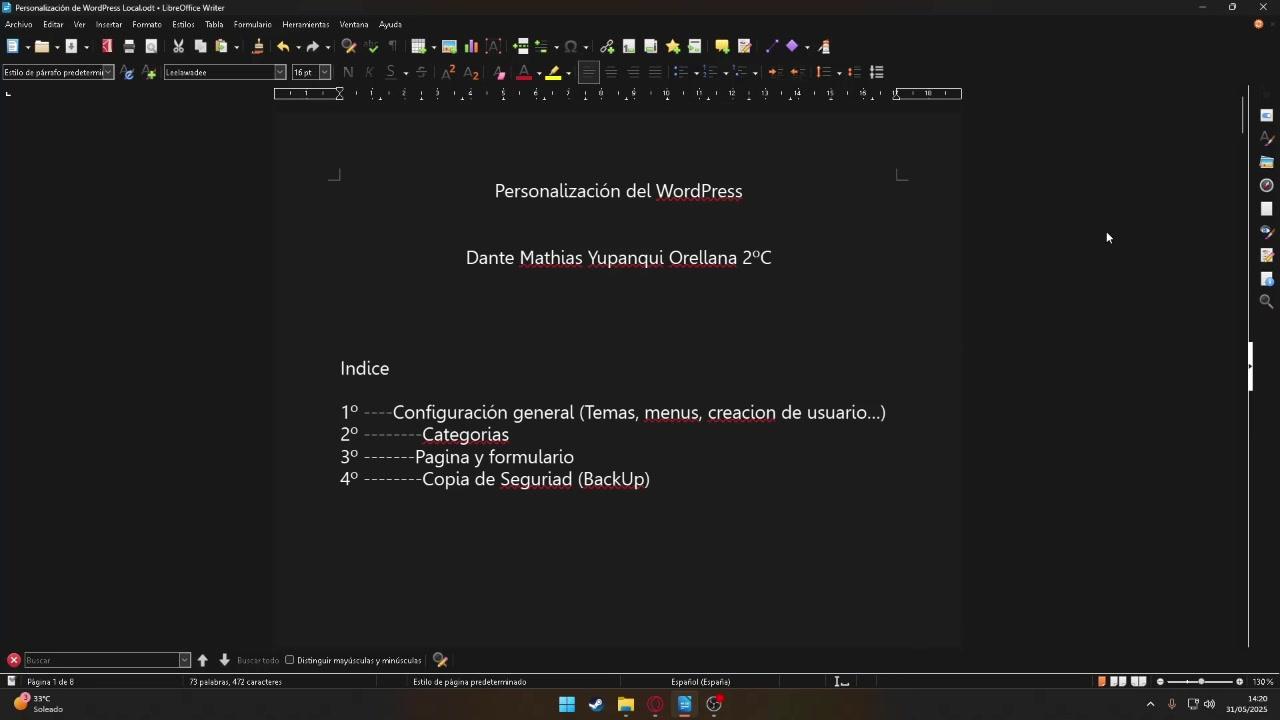Open Find and Replace dialog icon

coord(349,46)
